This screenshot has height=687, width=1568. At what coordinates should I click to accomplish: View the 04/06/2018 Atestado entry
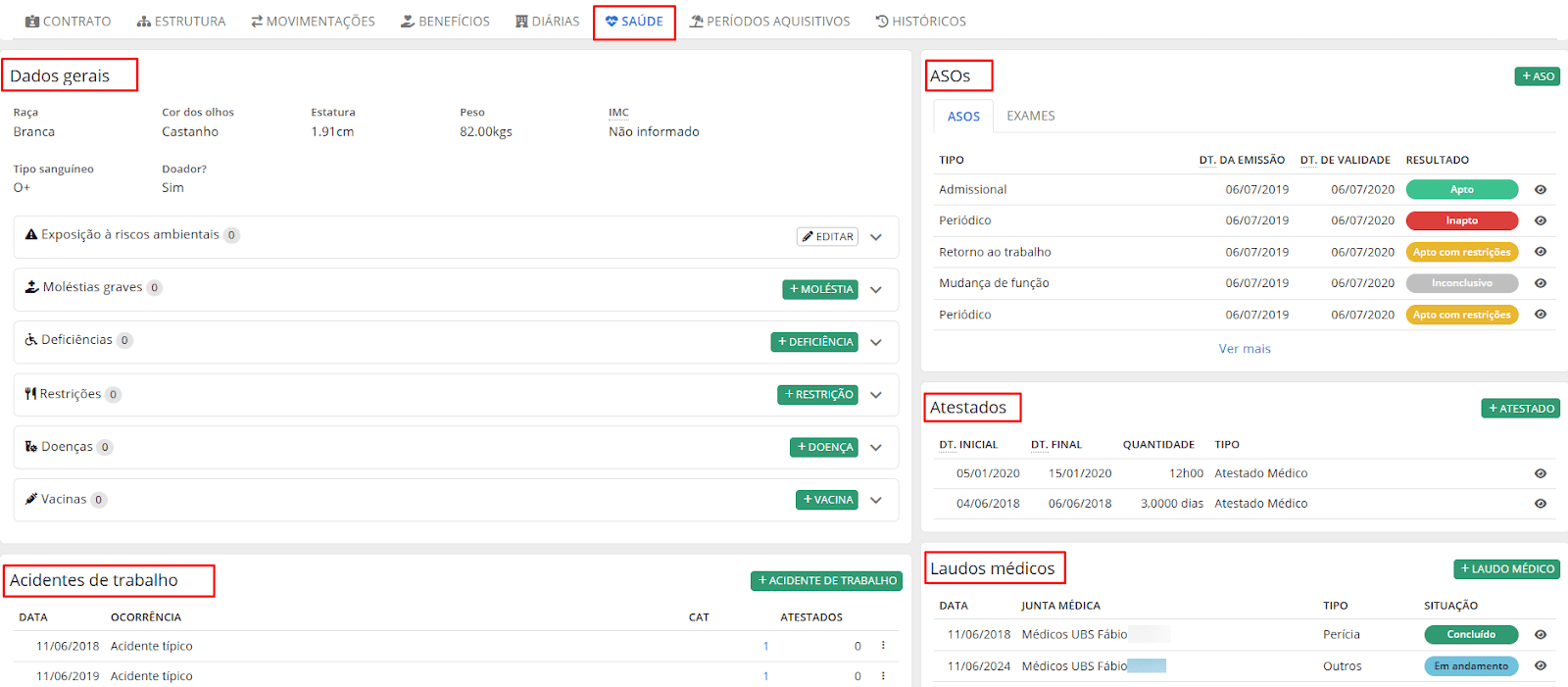[x=1540, y=504]
